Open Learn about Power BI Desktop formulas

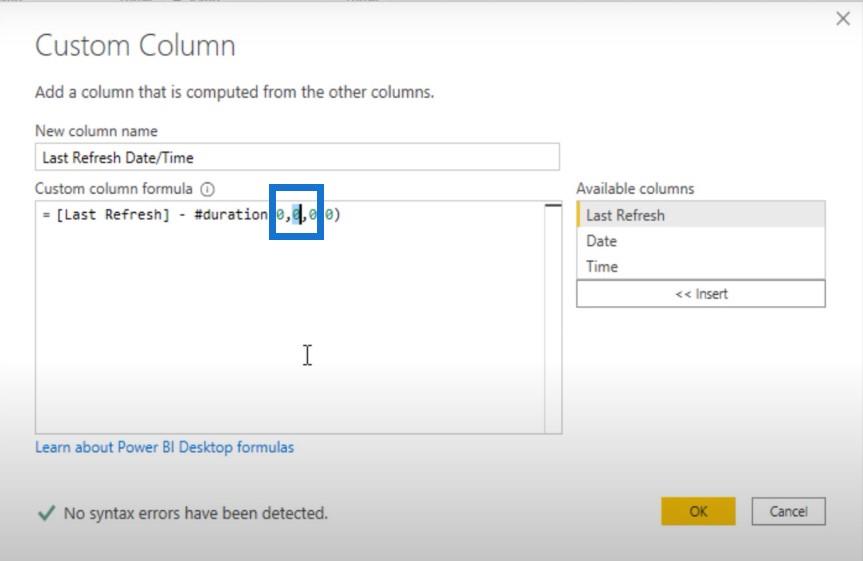point(165,447)
